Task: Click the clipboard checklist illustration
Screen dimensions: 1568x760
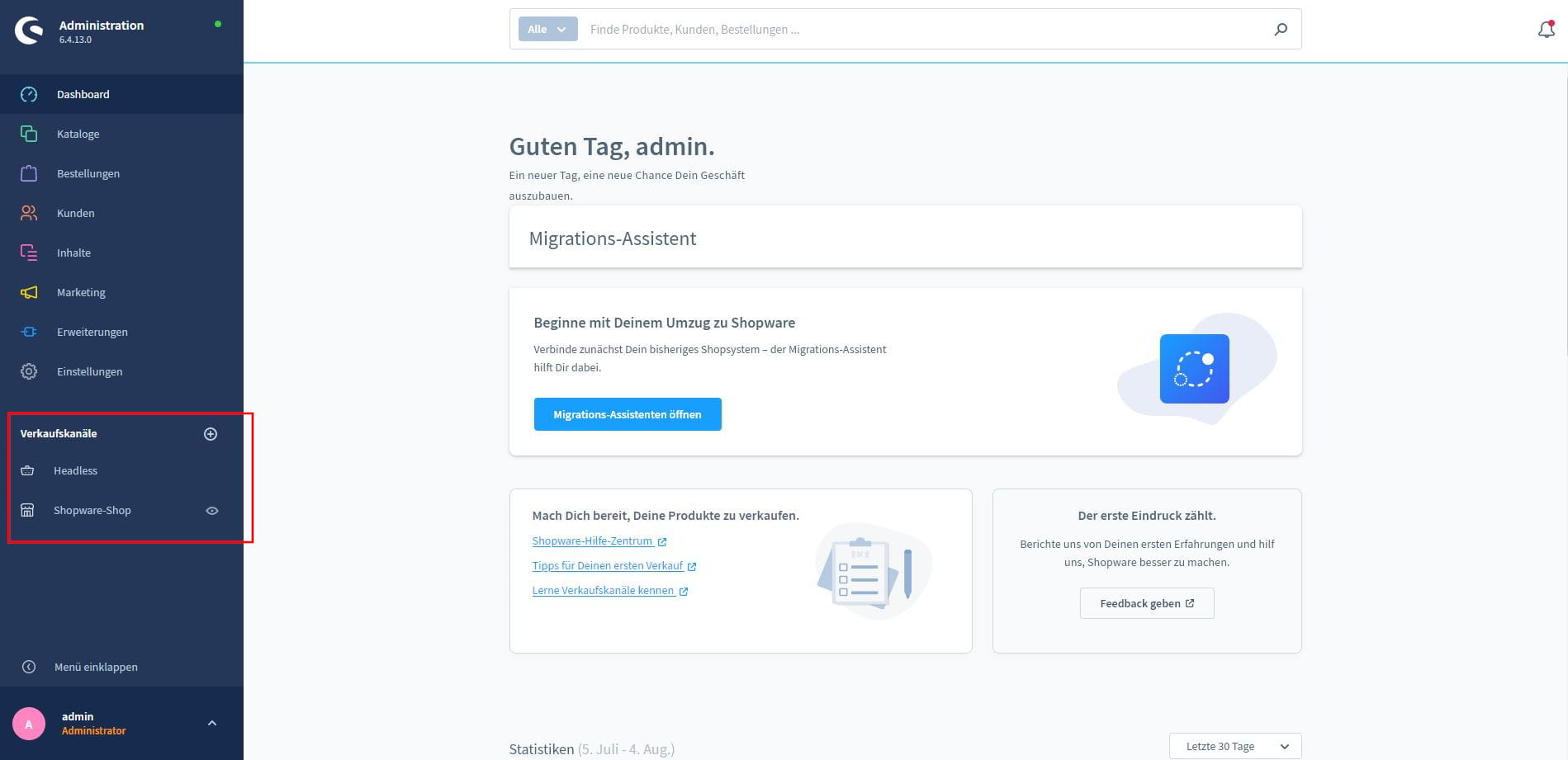Action: 874,571
